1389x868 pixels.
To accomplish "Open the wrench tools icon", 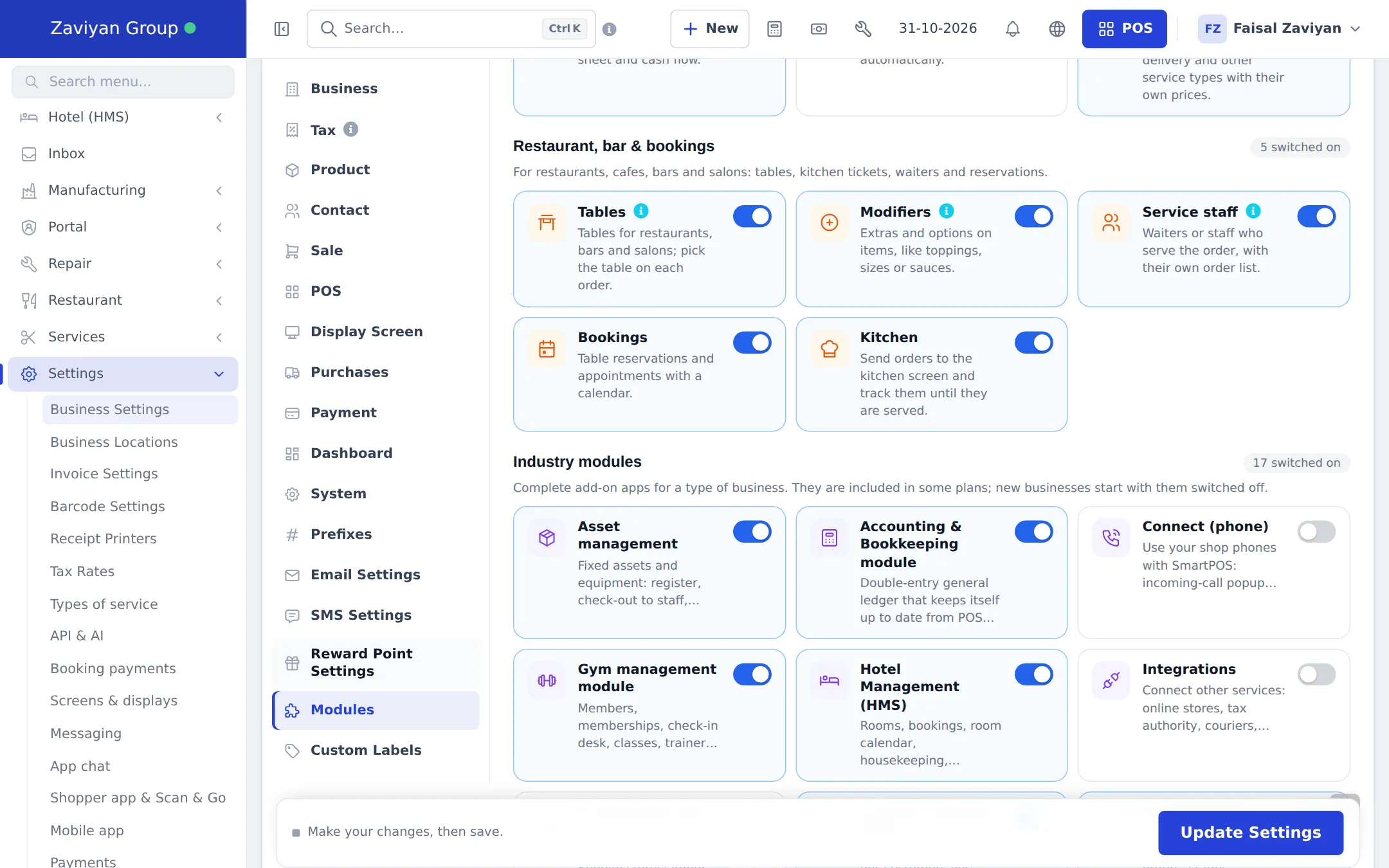I will tap(863, 29).
